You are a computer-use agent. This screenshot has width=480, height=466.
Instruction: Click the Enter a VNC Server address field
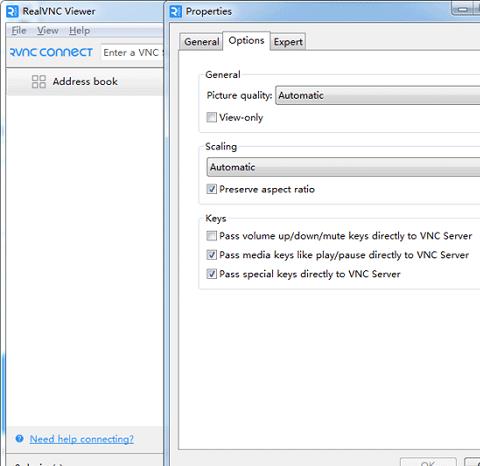click(132, 52)
